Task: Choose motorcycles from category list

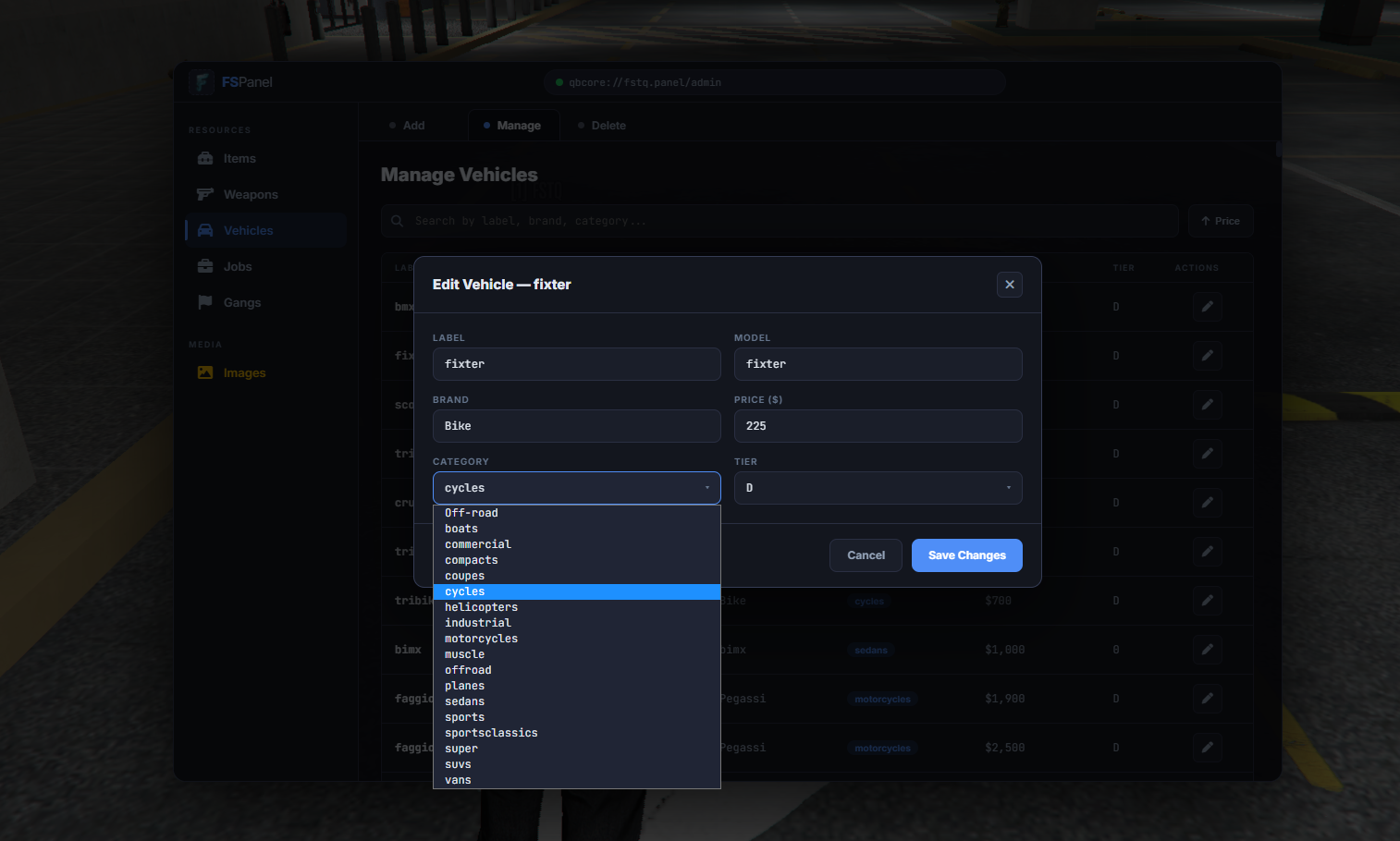Action: pos(577,639)
